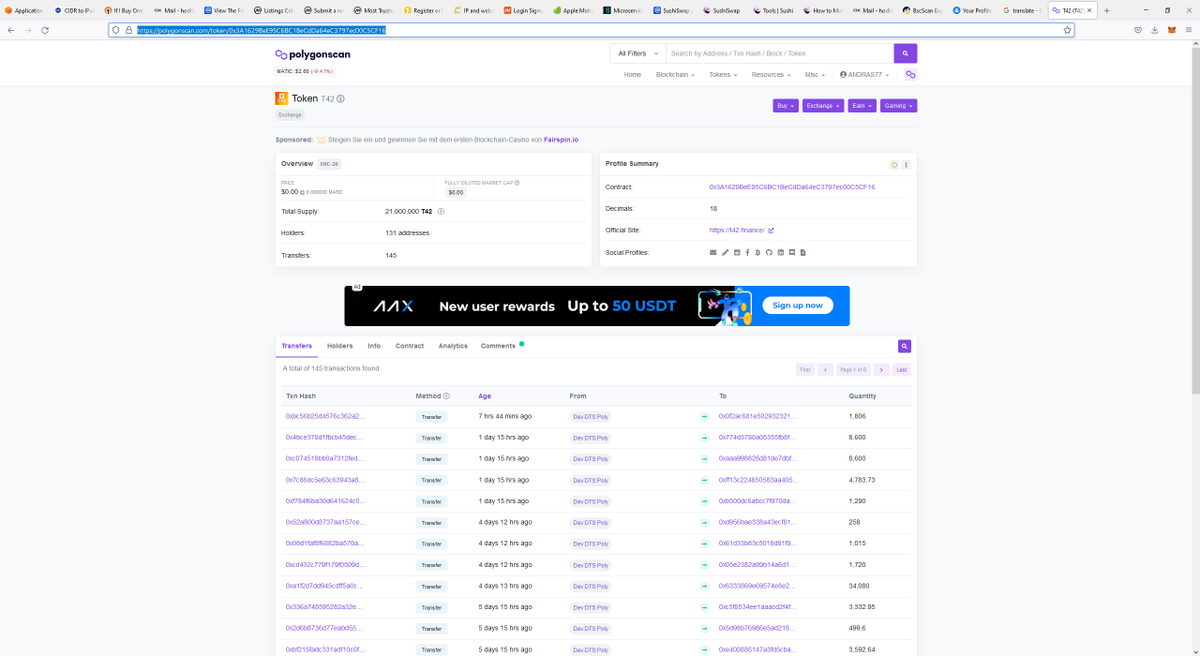Click the GitHub social profile icon
This screenshot has height=656, width=1200.
coord(769,252)
